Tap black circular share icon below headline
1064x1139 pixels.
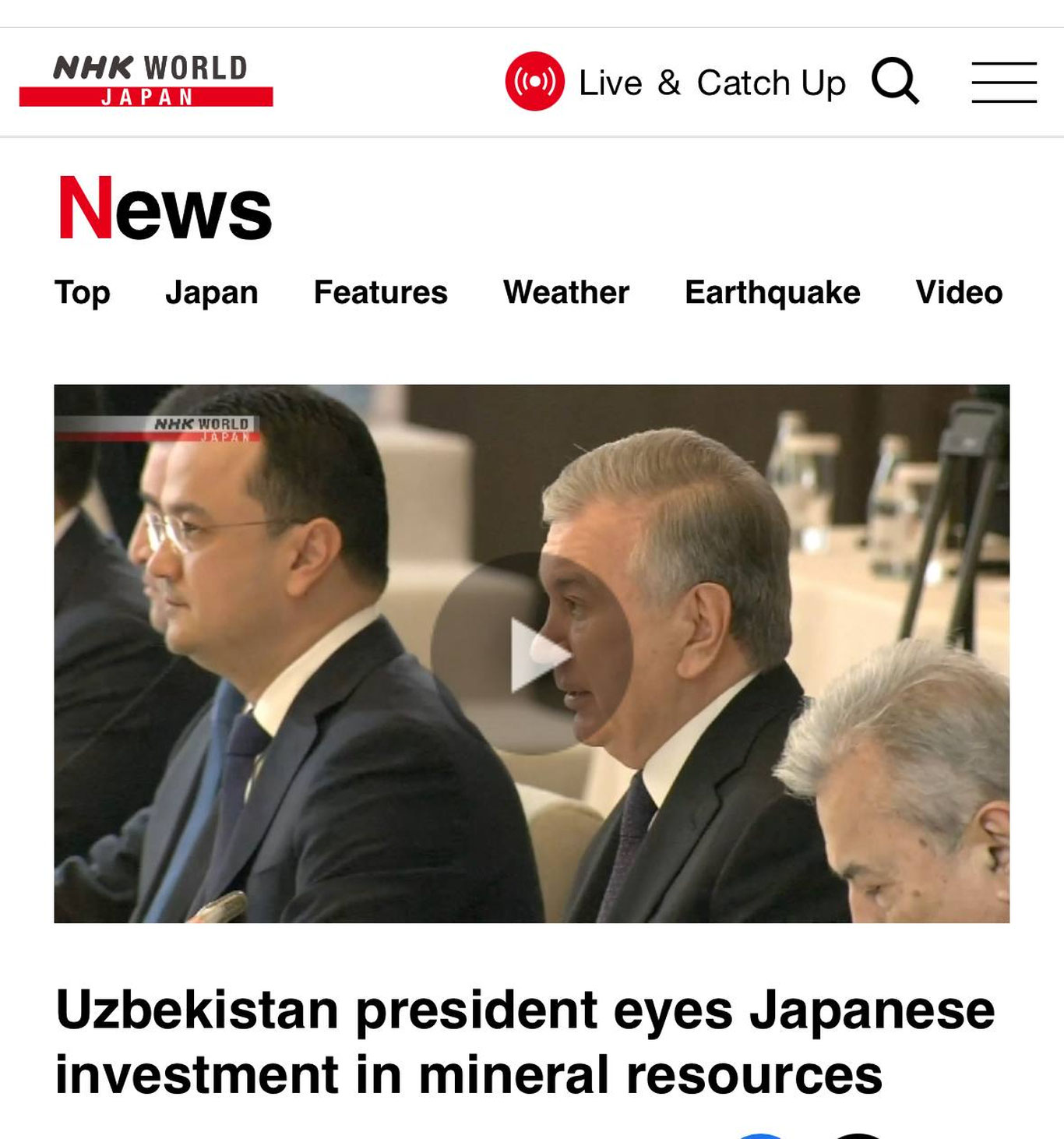(x=858, y=1137)
